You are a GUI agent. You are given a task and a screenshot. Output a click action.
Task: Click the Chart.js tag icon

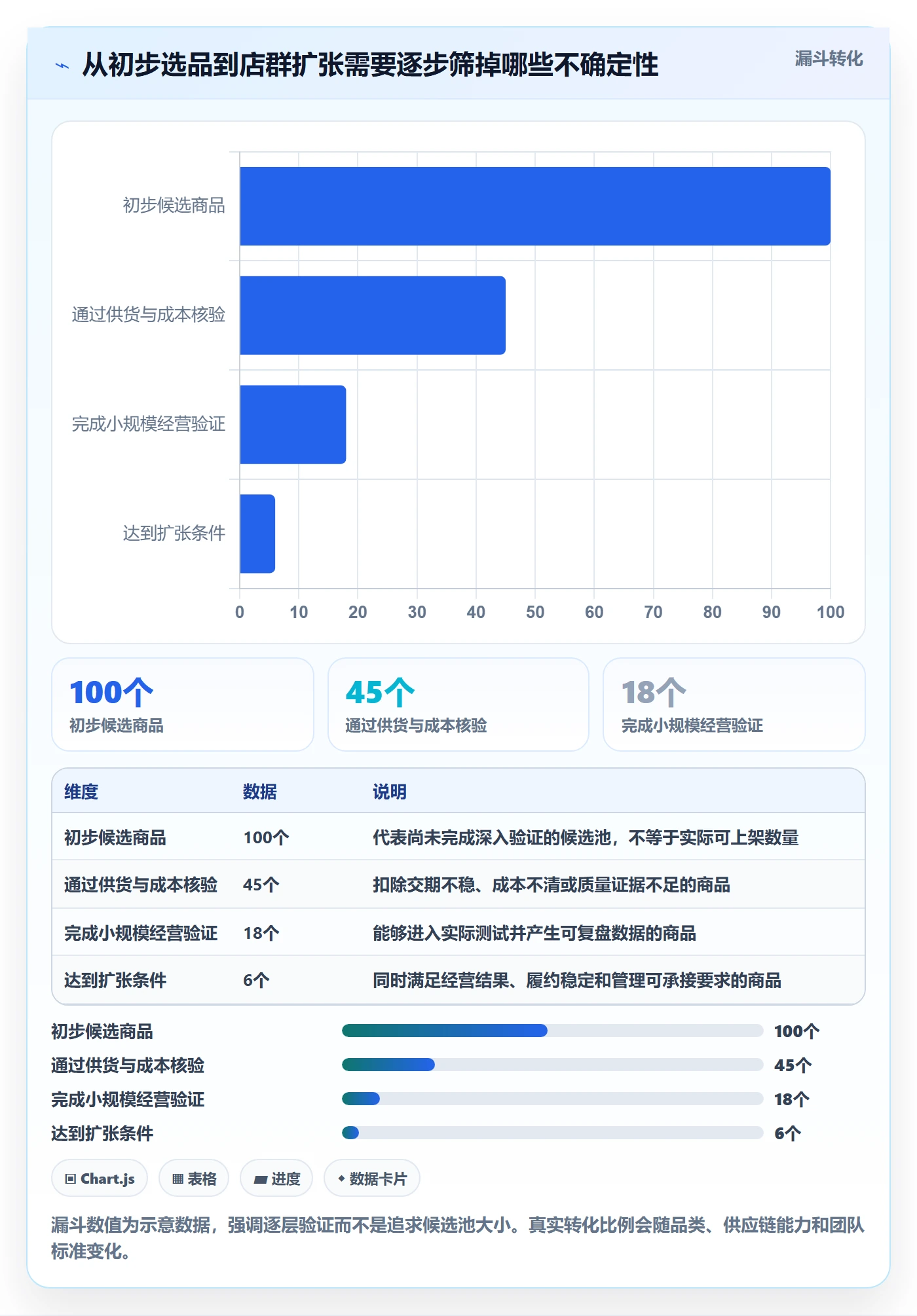(x=71, y=1179)
